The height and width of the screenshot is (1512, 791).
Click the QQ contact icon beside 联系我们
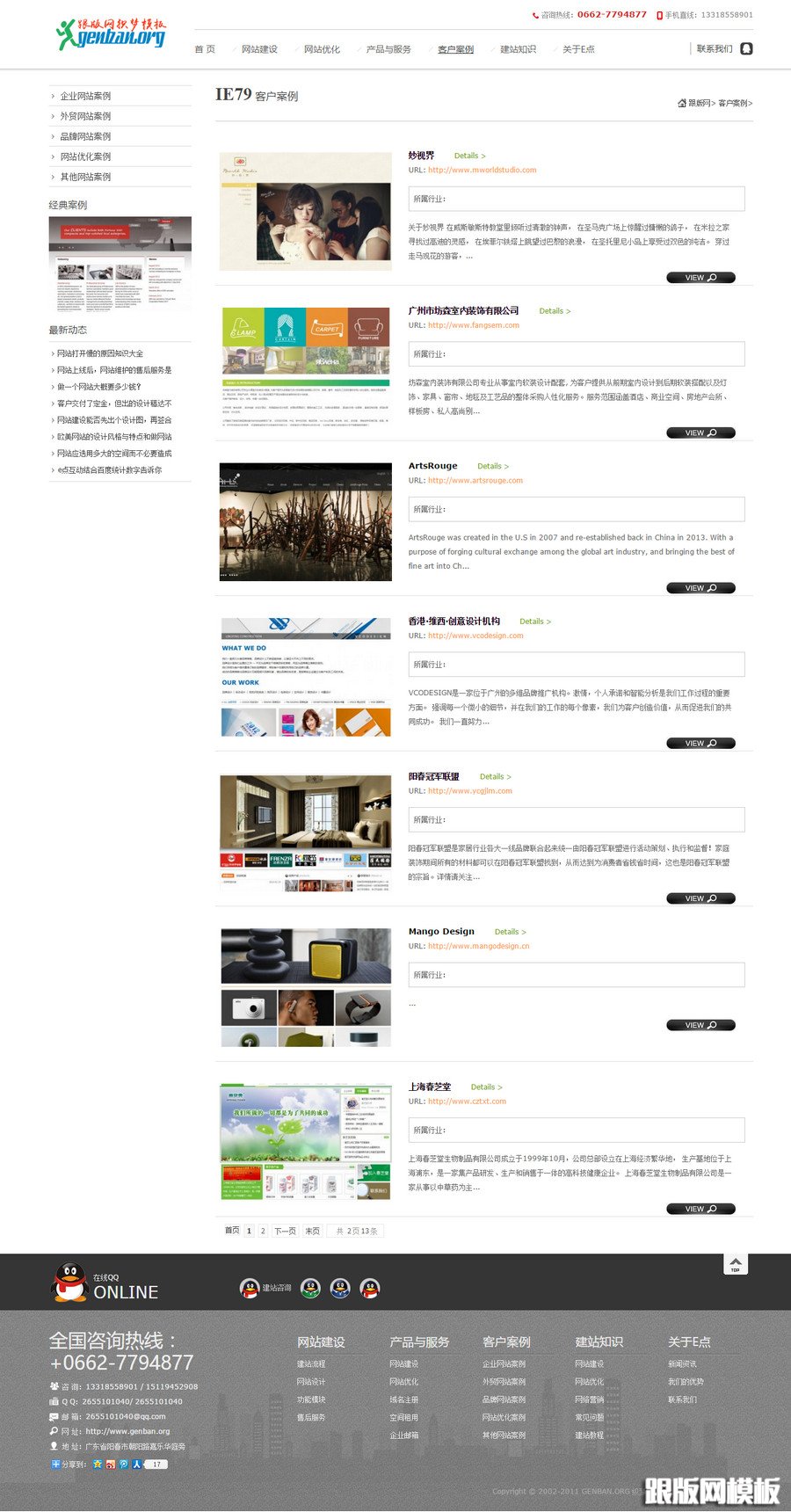point(746,48)
